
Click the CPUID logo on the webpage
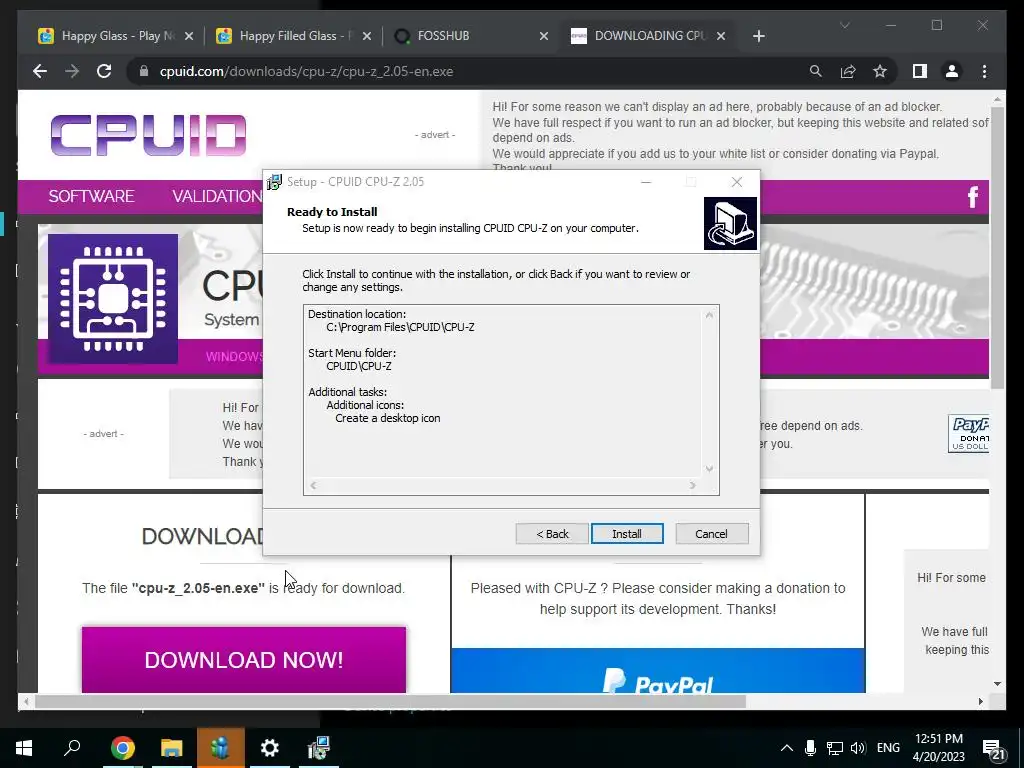pos(148,135)
